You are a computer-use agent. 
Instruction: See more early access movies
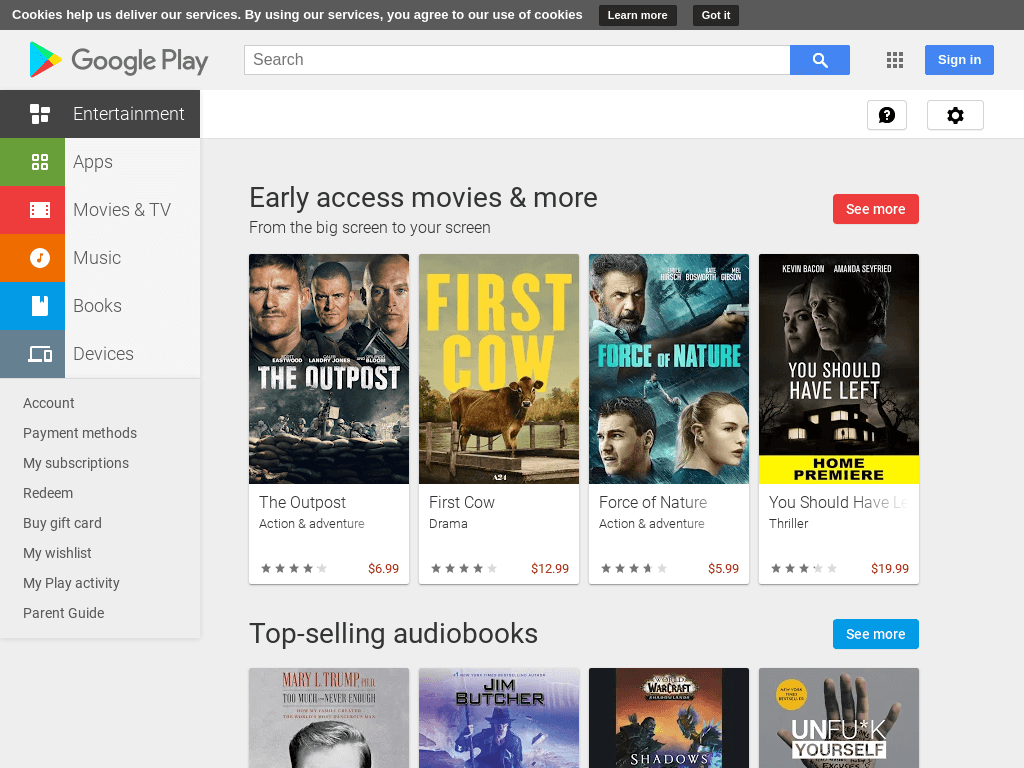coord(876,209)
